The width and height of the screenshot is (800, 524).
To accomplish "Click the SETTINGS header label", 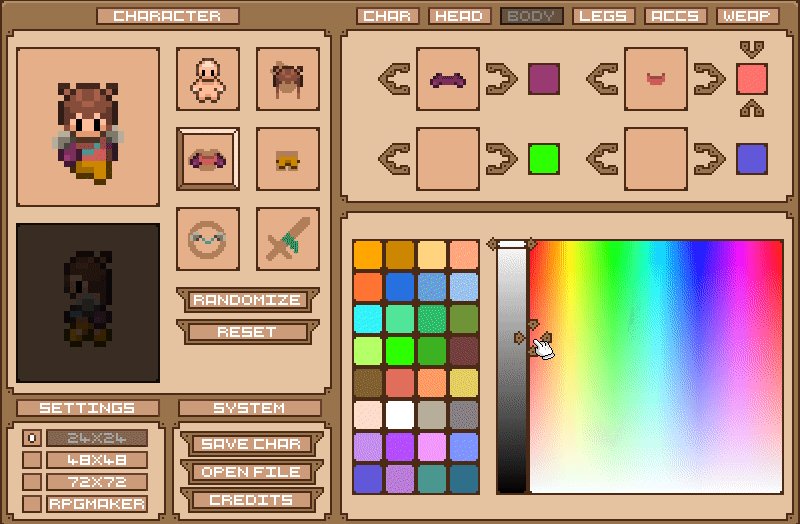I will coord(88,408).
